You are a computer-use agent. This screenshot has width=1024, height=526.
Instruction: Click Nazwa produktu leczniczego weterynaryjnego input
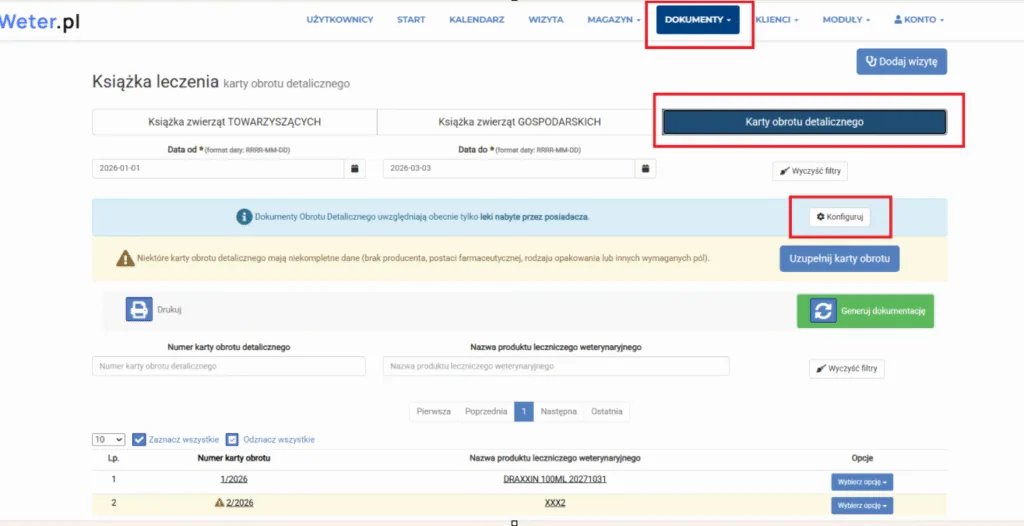[556, 367]
